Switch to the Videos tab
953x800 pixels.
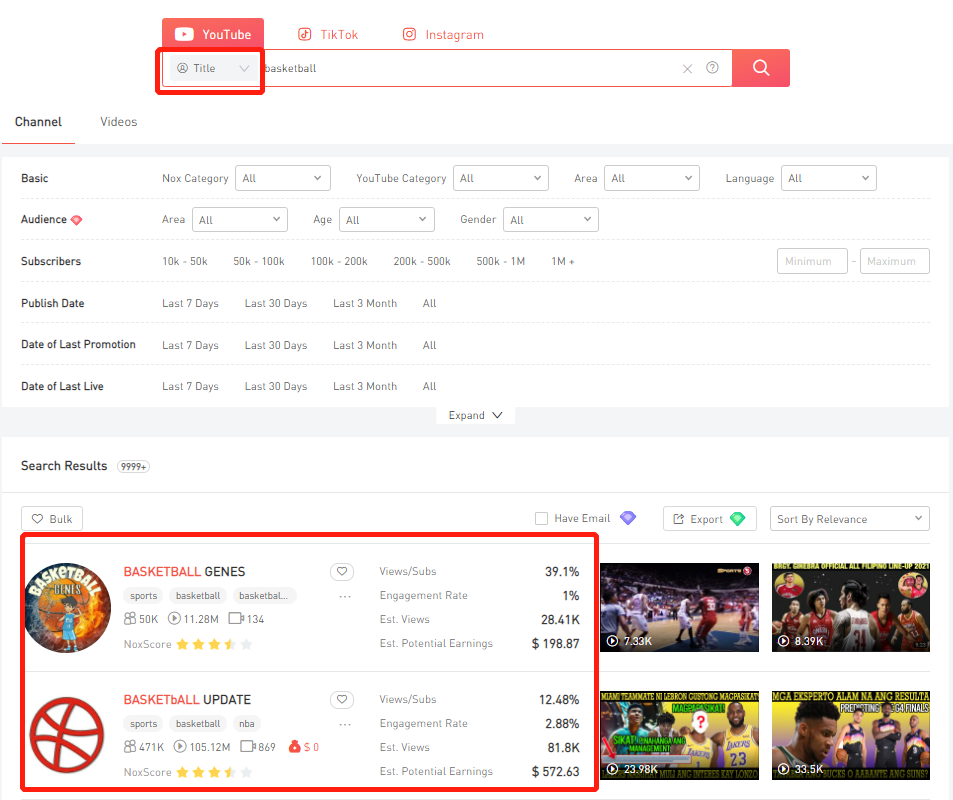pos(118,122)
